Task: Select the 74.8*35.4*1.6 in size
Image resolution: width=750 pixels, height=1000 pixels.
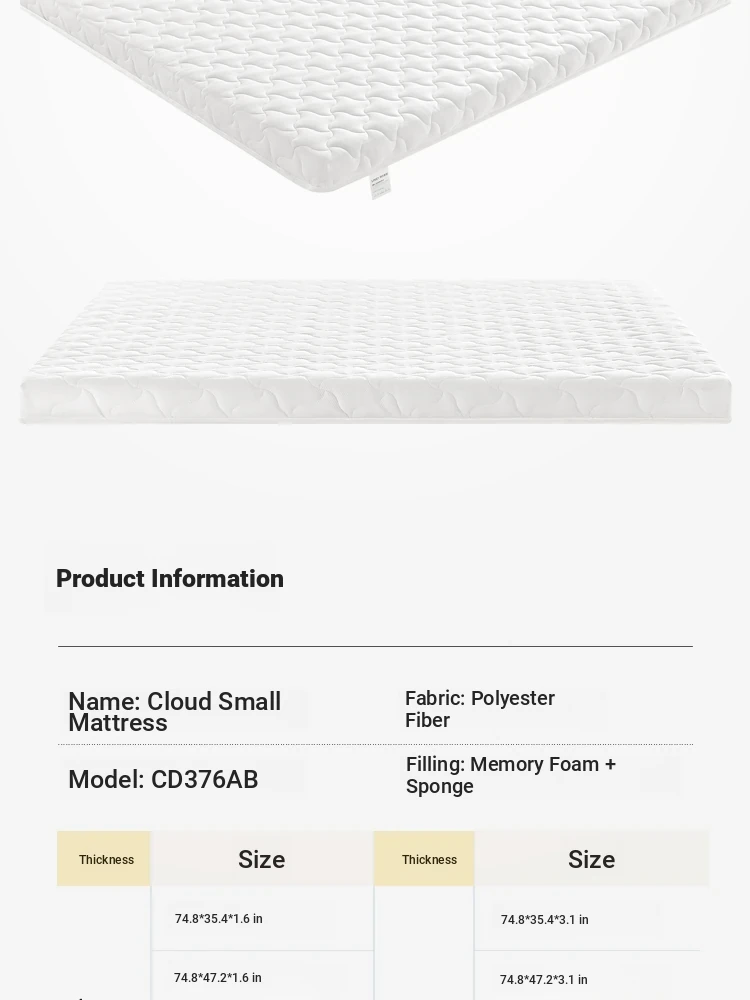Action: click(x=219, y=919)
